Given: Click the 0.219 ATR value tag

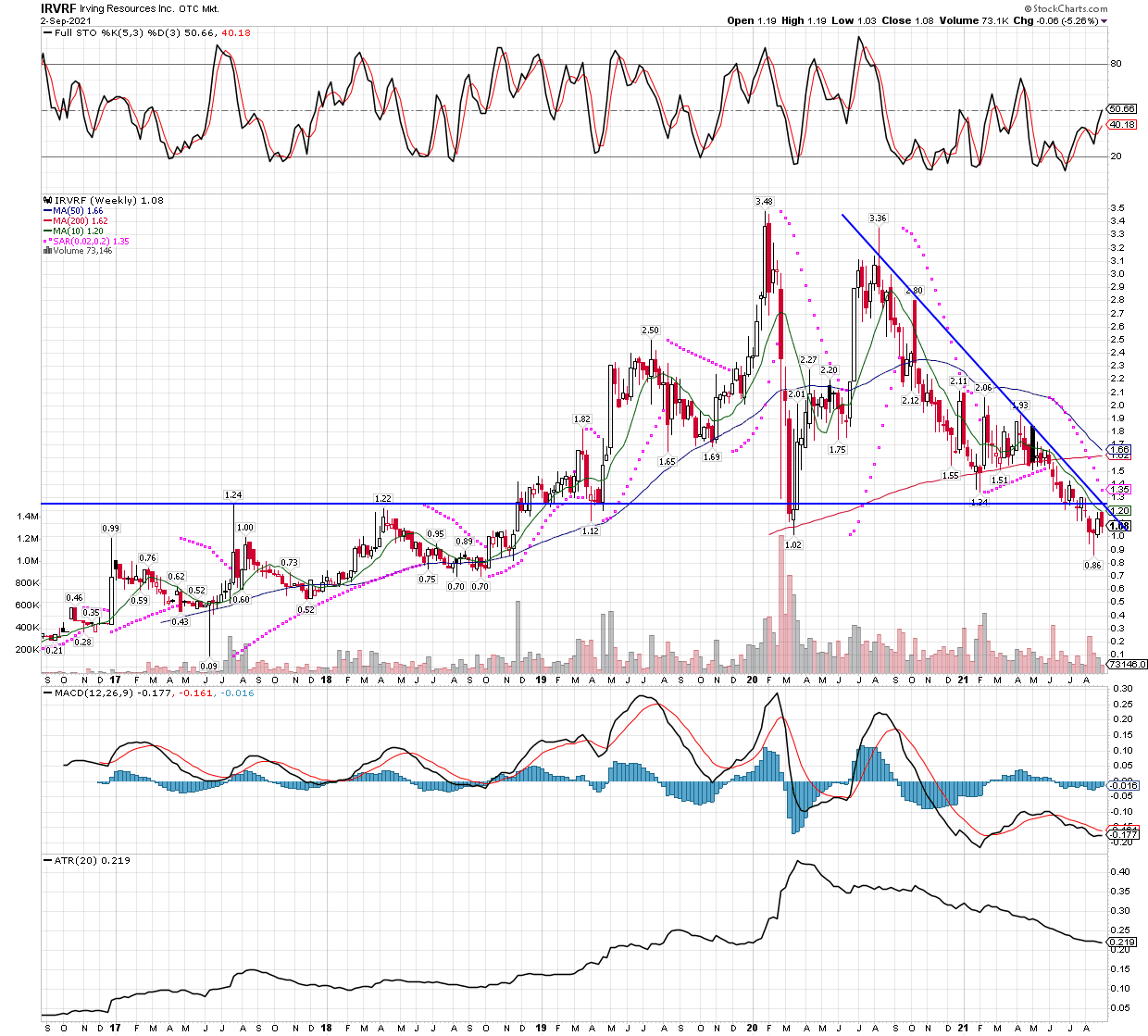Looking at the screenshot, I should (1122, 943).
